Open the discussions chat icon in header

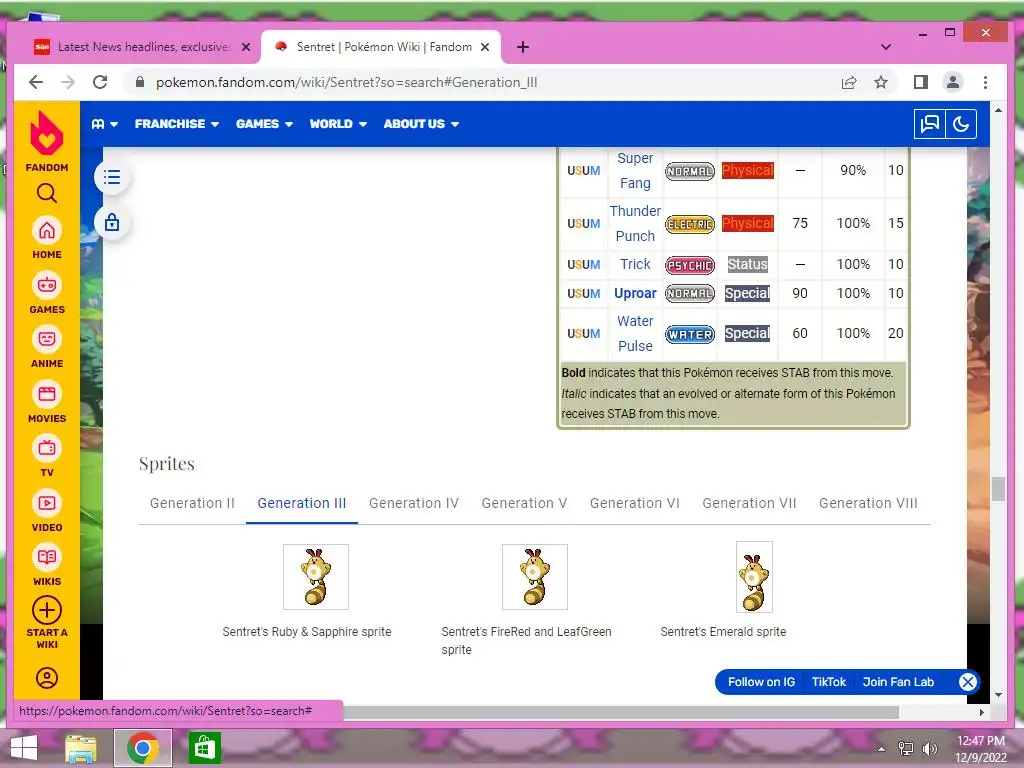tap(929, 124)
